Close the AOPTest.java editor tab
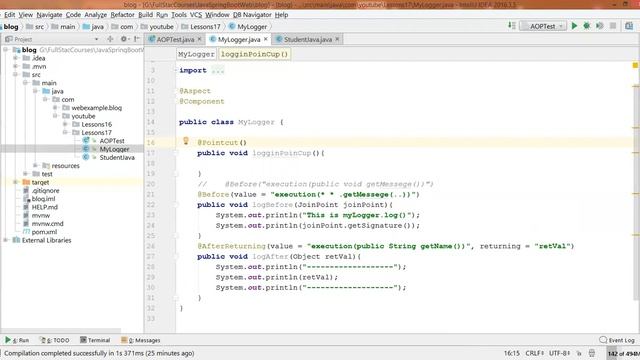 200,39
